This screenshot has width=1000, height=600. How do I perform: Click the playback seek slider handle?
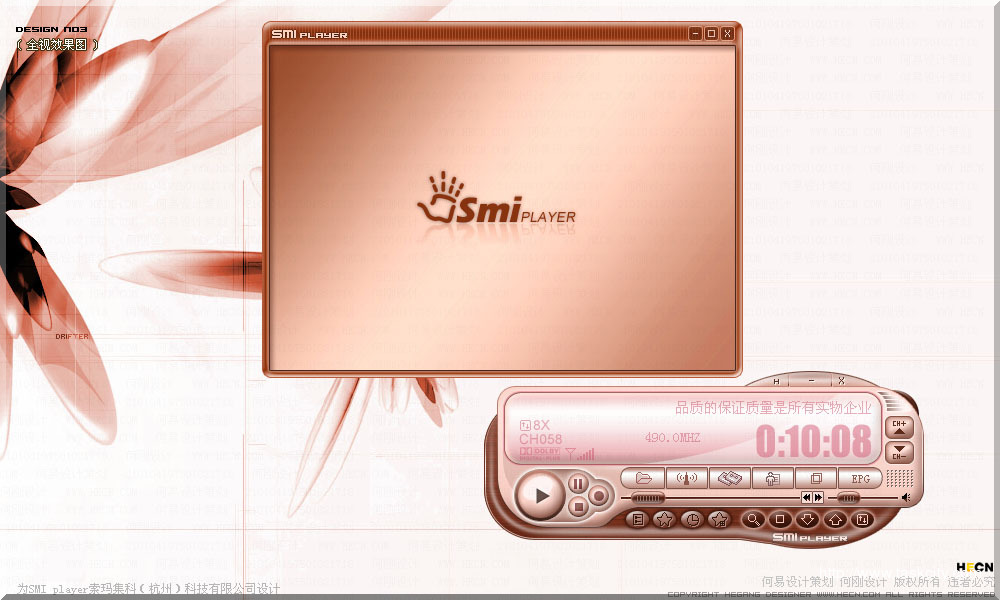[x=648, y=497]
